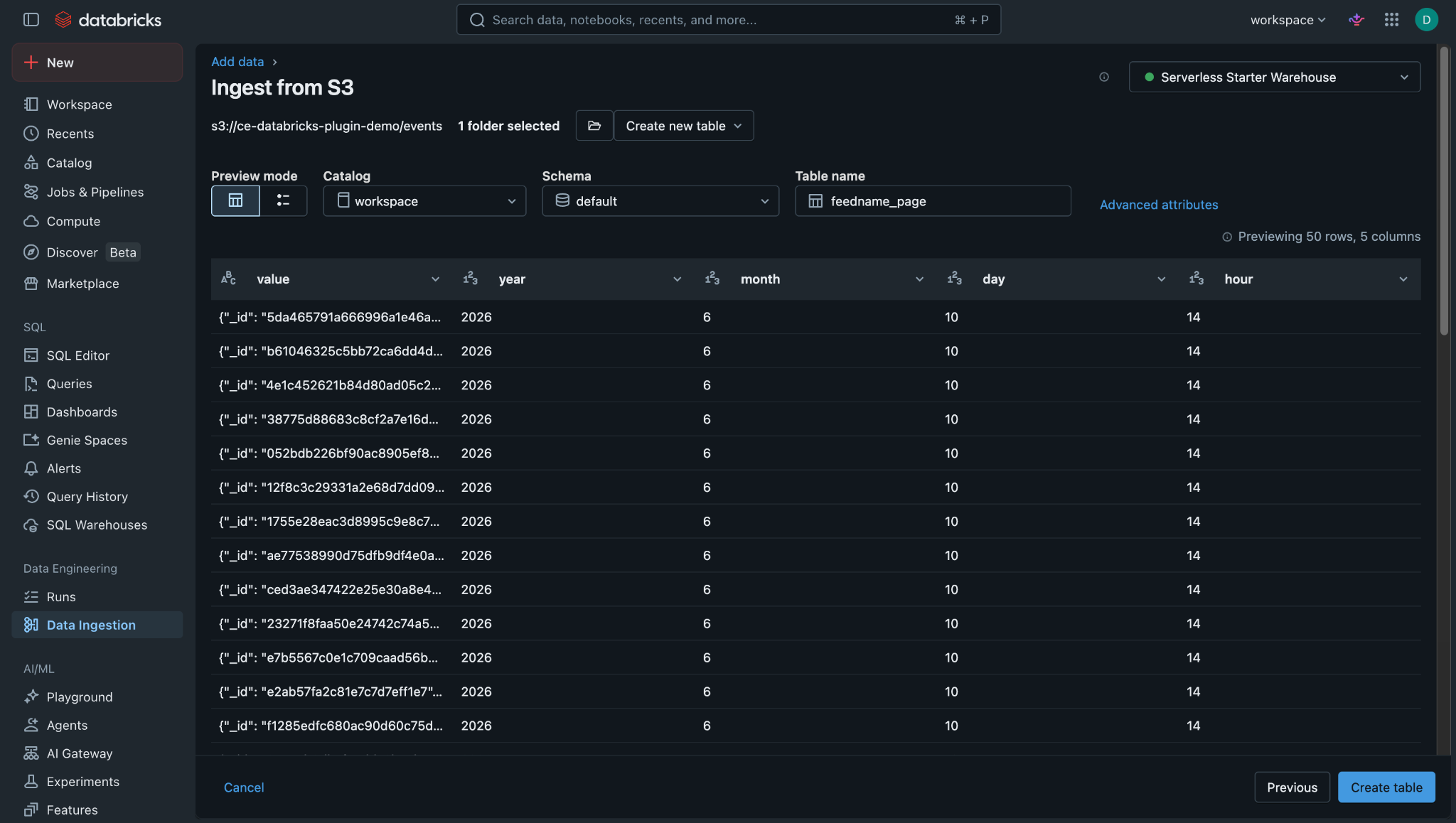Click the SQL Editor sidebar icon

(x=31, y=355)
